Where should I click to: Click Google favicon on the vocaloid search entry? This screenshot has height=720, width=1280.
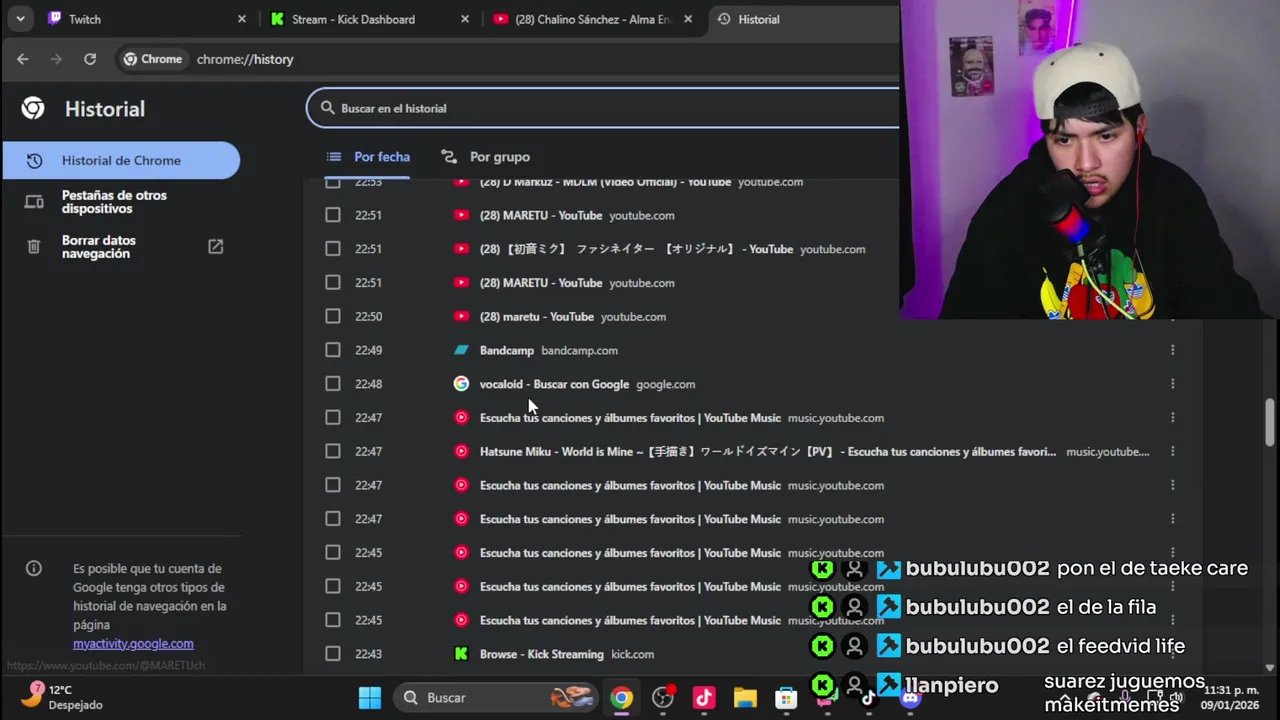point(461,384)
